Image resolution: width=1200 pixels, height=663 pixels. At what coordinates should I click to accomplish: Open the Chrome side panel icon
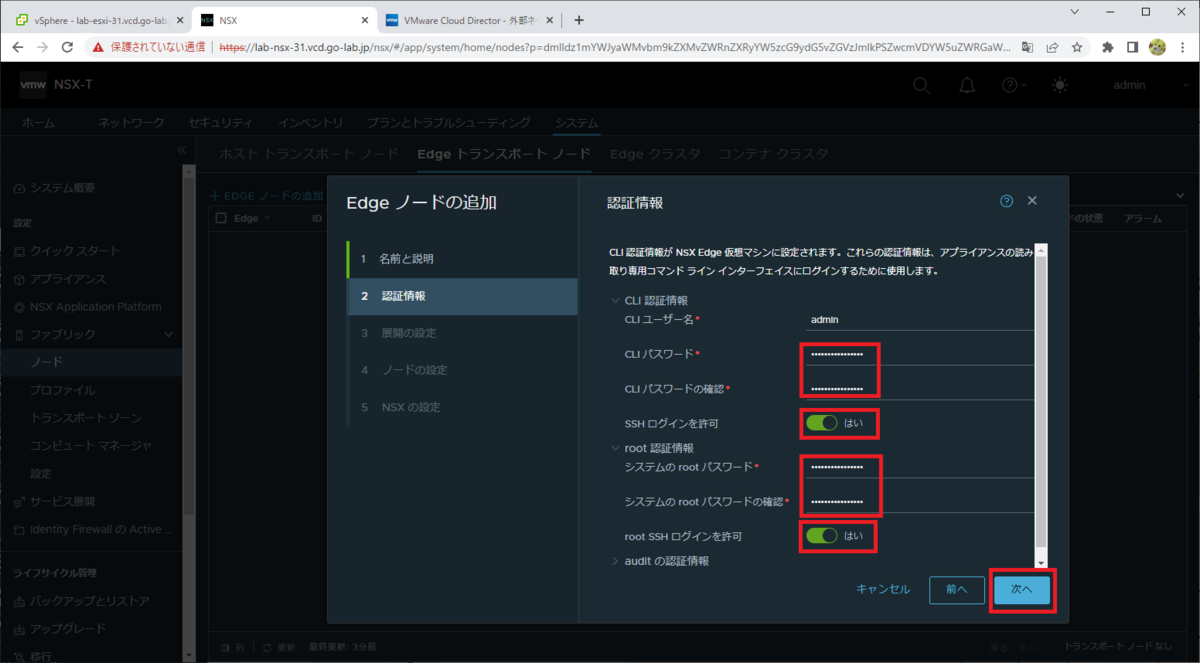[1133, 47]
